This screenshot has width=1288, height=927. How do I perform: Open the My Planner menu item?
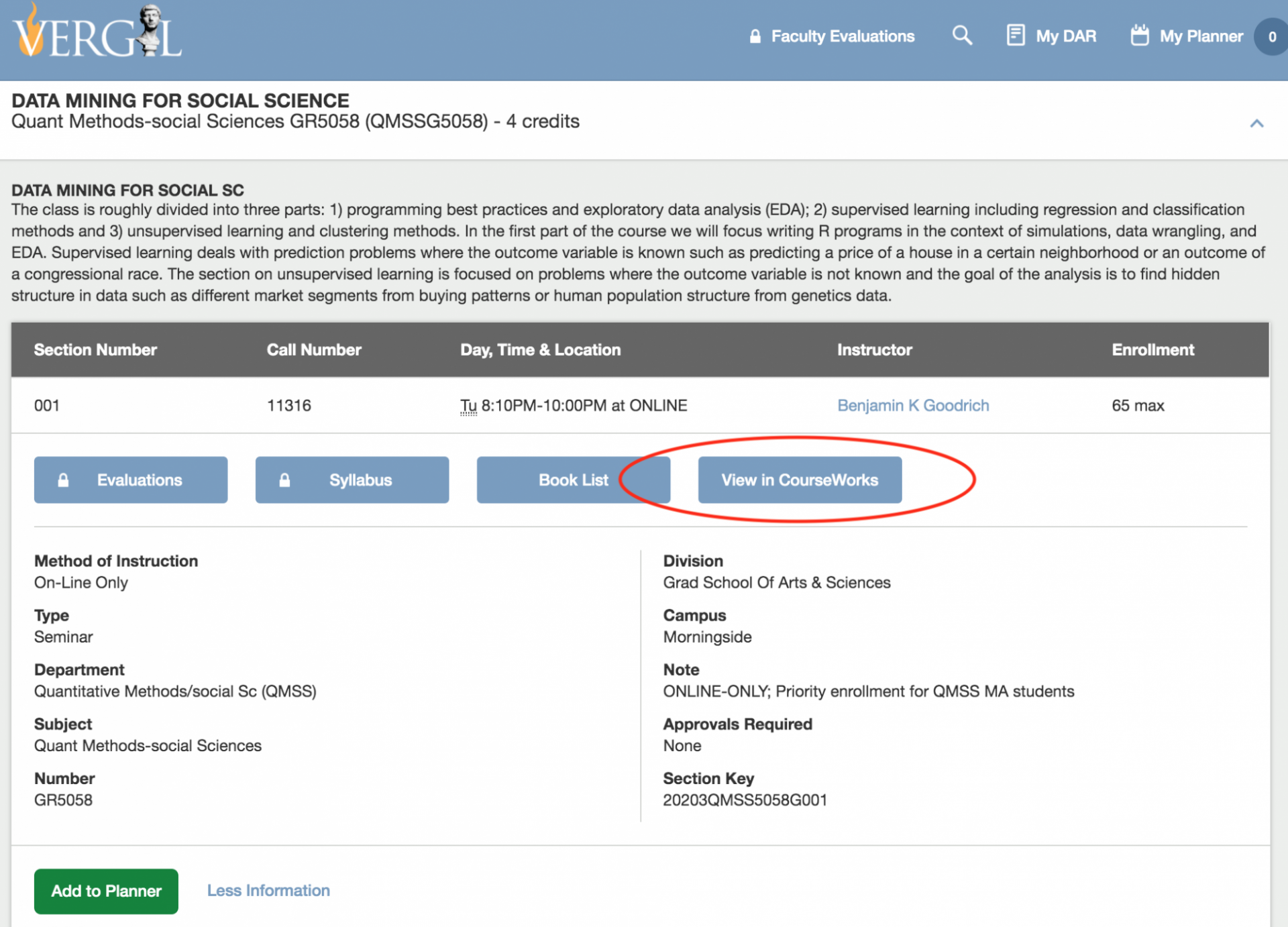[x=1201, y=36]
